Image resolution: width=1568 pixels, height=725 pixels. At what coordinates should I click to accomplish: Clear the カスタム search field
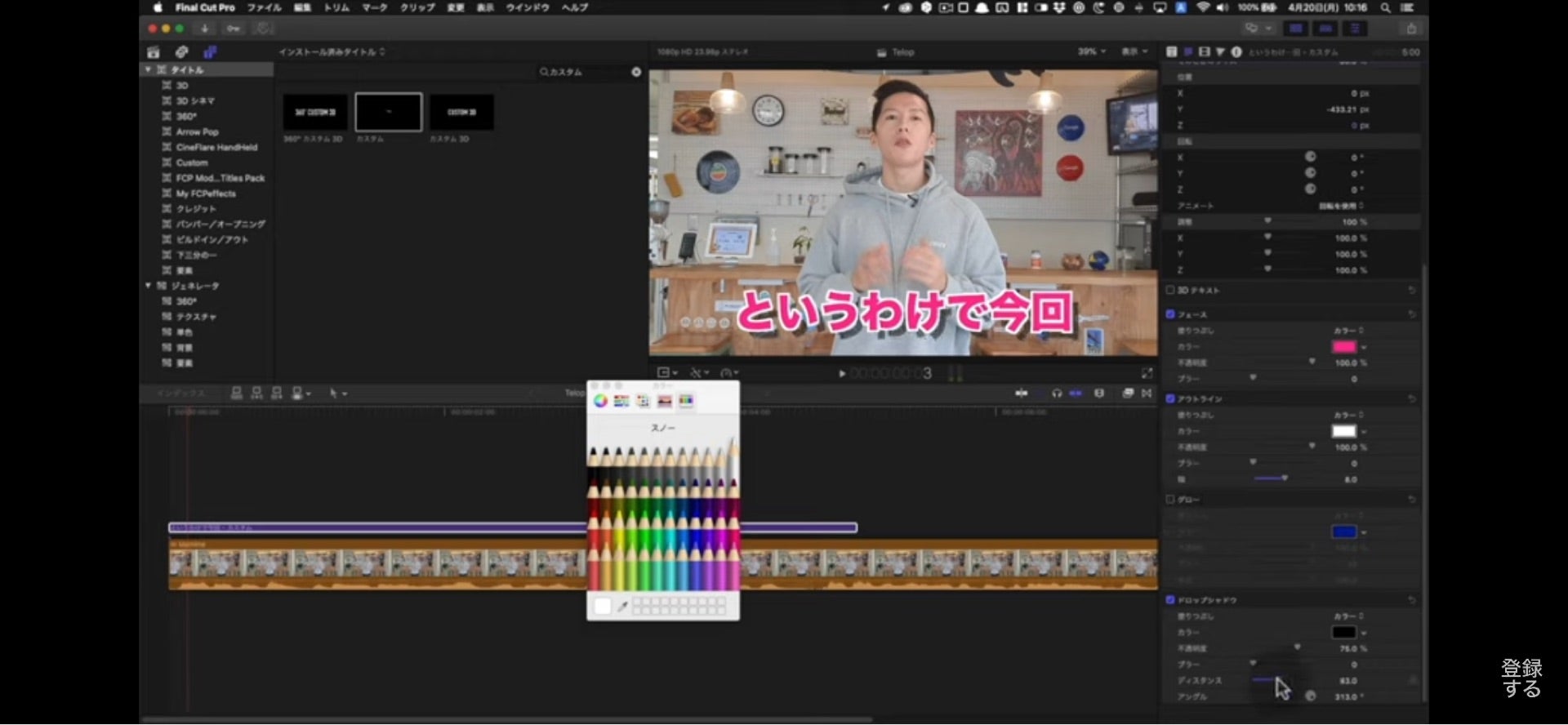(636, 72)
